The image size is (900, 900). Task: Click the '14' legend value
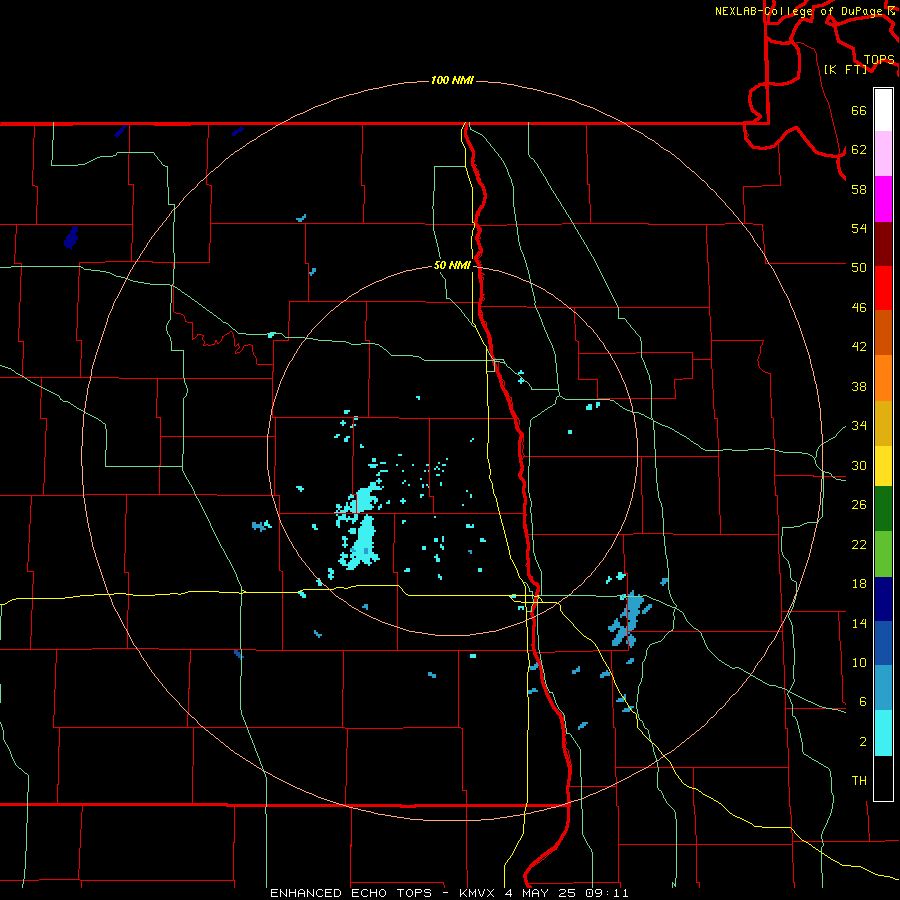pos(859,623)
